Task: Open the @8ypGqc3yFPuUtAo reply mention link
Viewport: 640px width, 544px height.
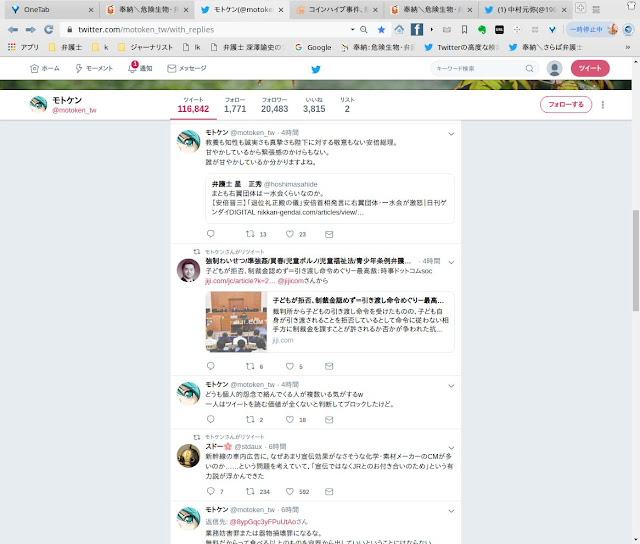Action: 262,522
